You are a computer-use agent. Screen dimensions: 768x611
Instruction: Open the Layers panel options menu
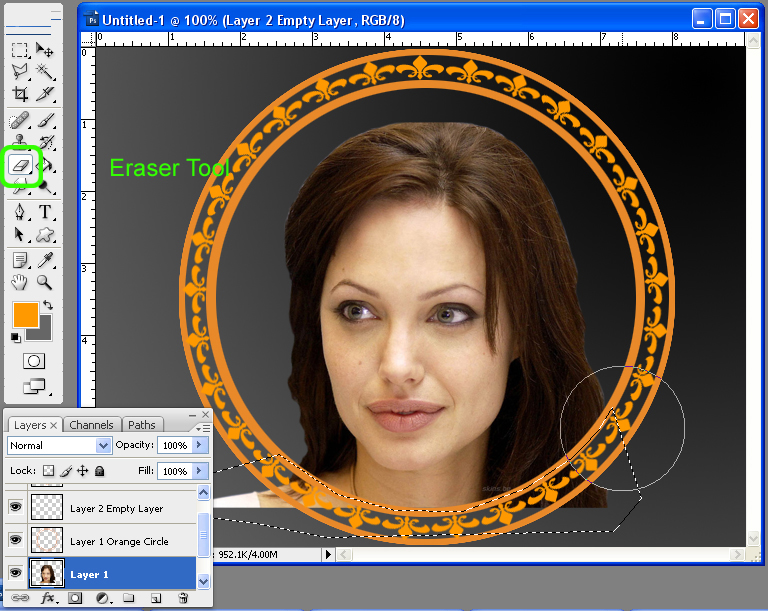(x=203, y=429)
